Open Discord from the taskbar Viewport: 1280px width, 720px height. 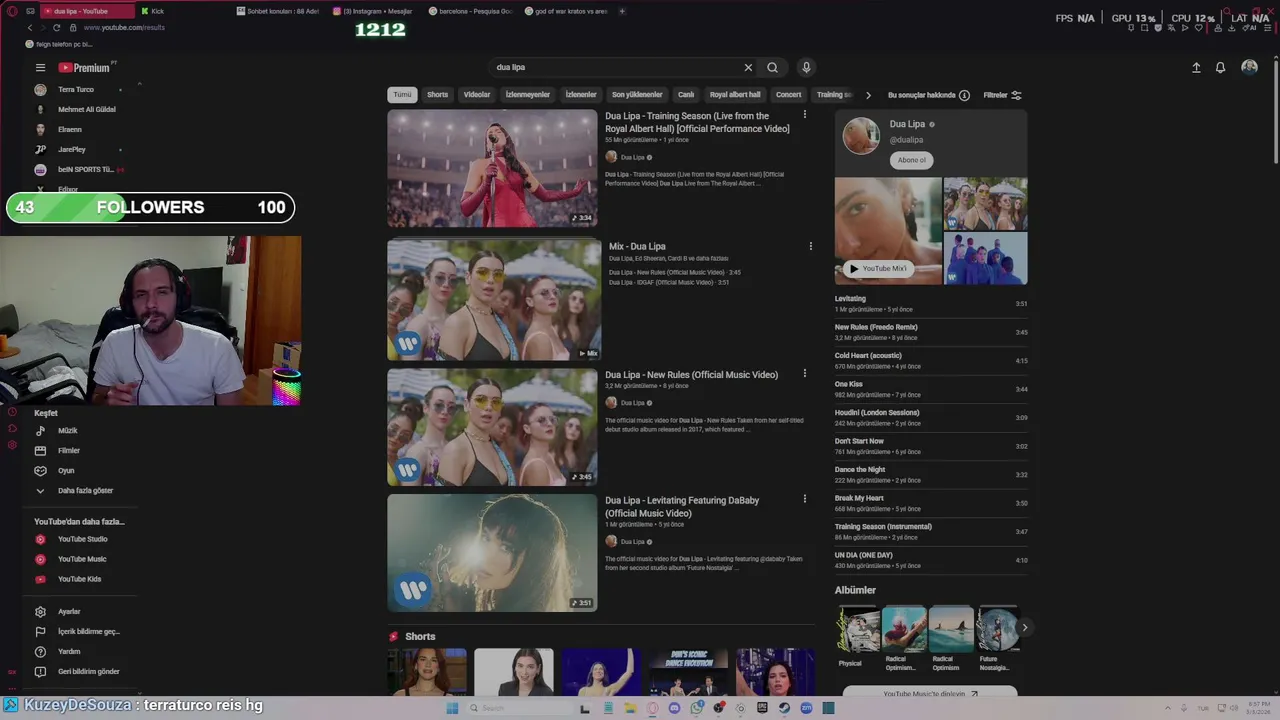[674, 708]
